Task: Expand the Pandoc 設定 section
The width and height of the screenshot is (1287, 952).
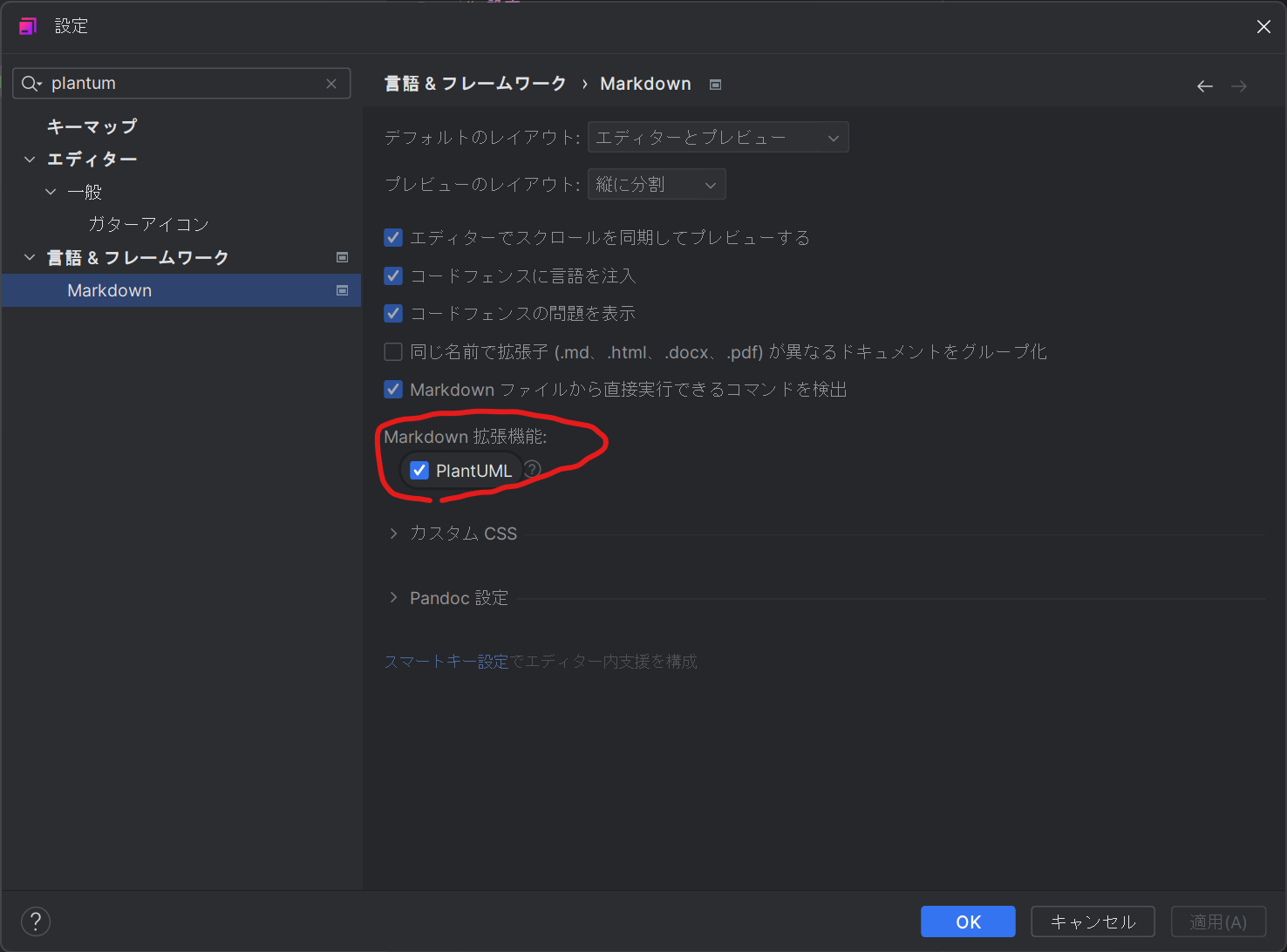Action: click(x=393, y=598)
